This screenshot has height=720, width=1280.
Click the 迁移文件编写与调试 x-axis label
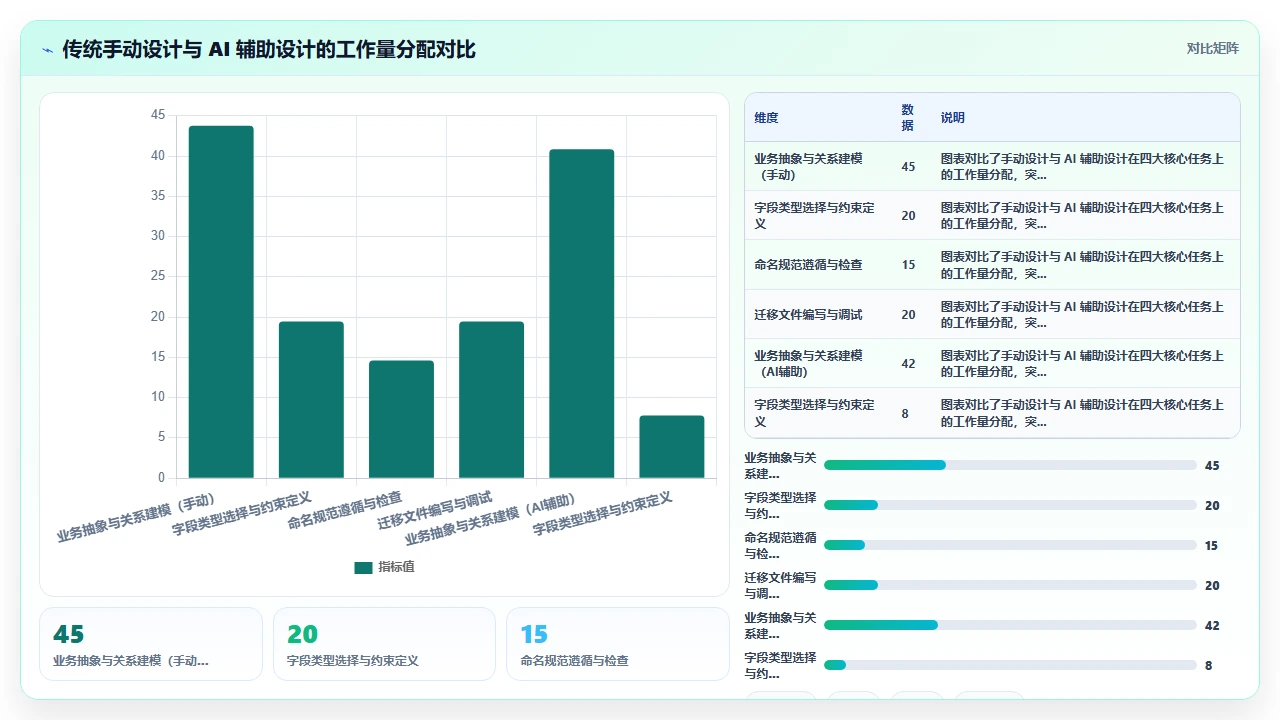[435, 509]
